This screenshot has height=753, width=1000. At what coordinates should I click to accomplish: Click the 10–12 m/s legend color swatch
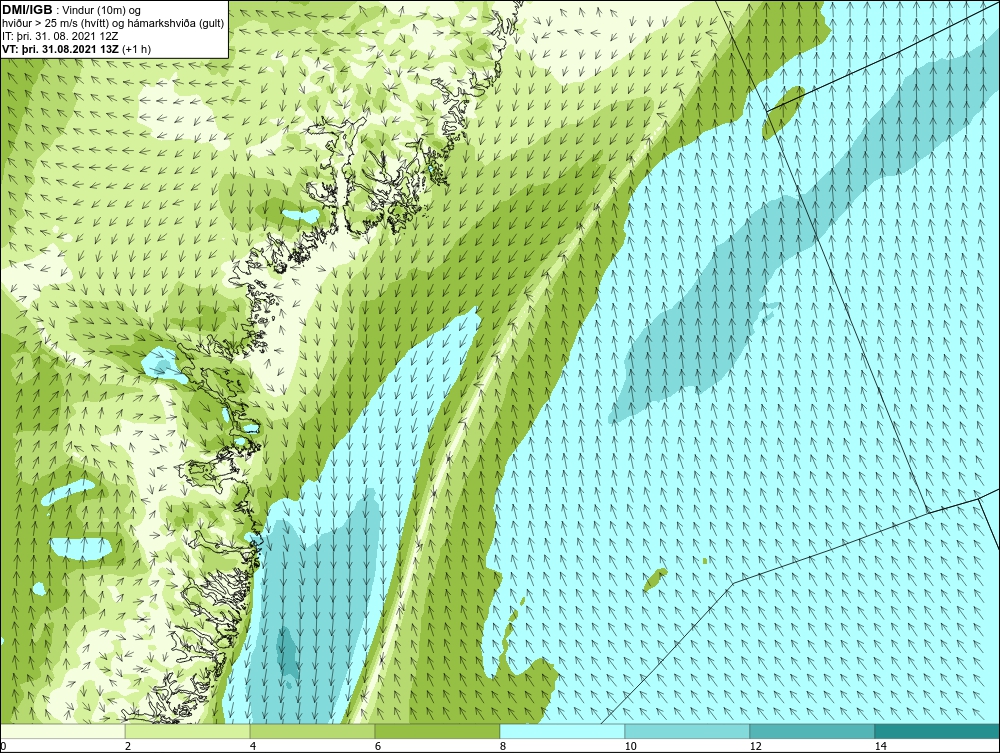688,731
